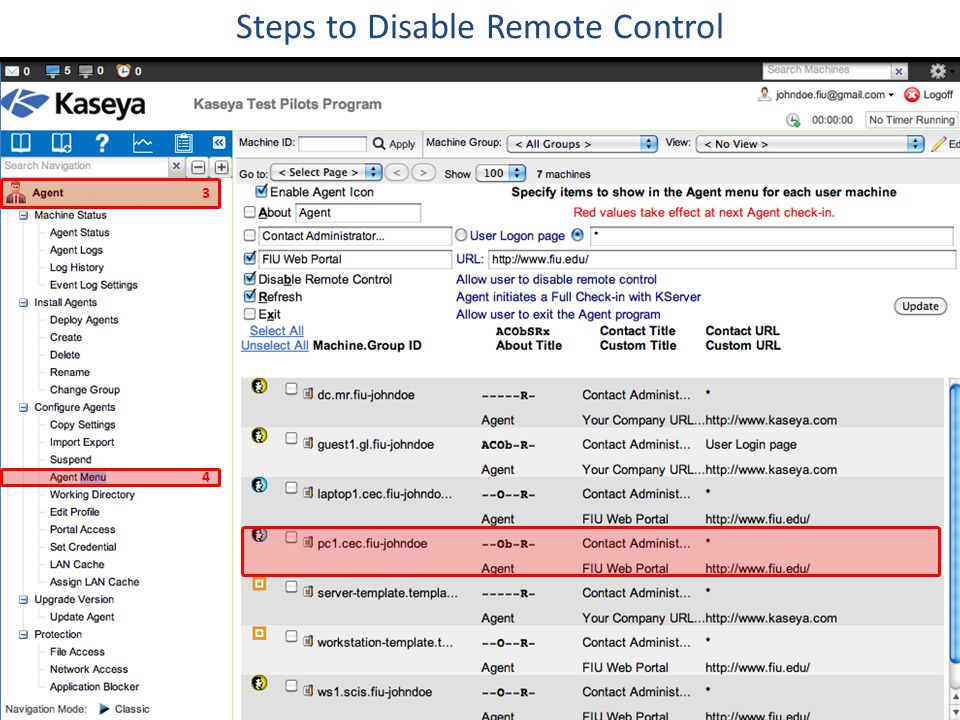
Task: Click the Update button
Action: [920, 306]
